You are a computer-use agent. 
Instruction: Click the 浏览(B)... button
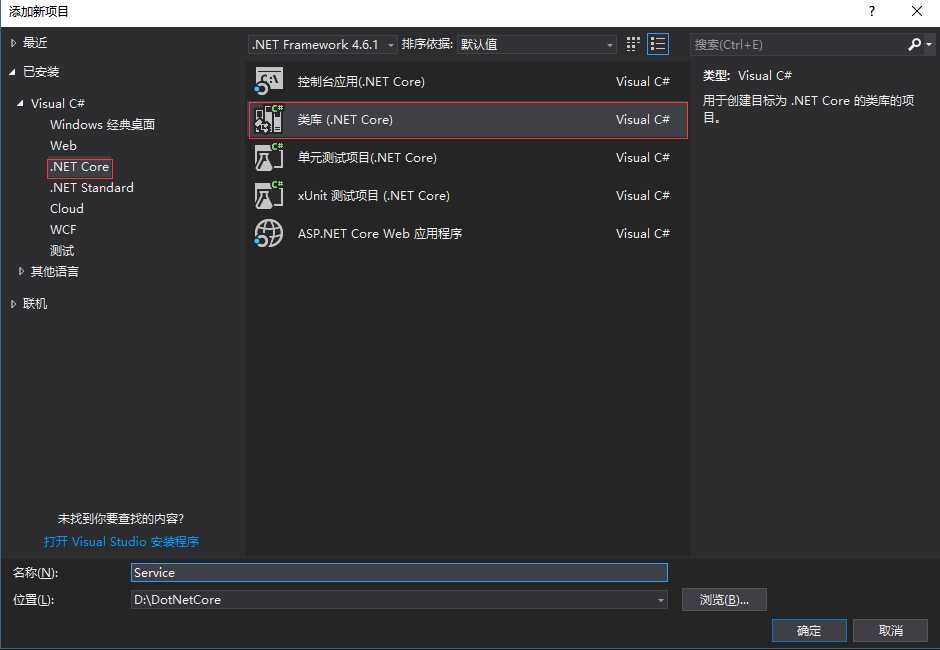point(724,600)
